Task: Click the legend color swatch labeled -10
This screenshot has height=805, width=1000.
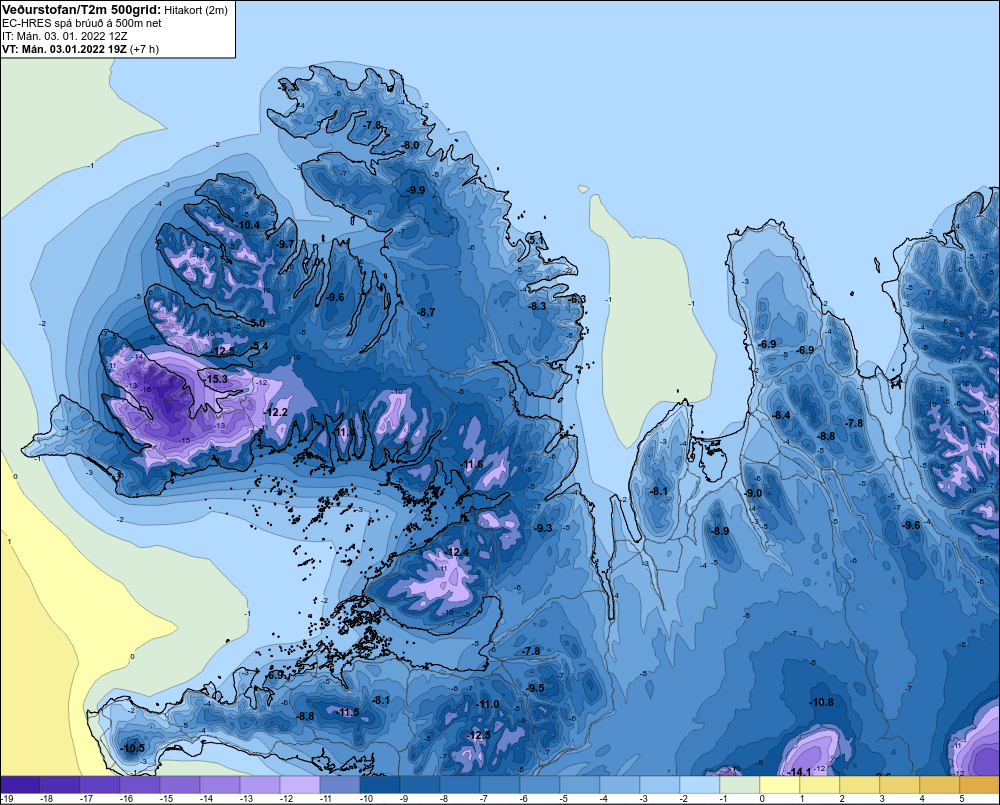Action: pos(379,785)
